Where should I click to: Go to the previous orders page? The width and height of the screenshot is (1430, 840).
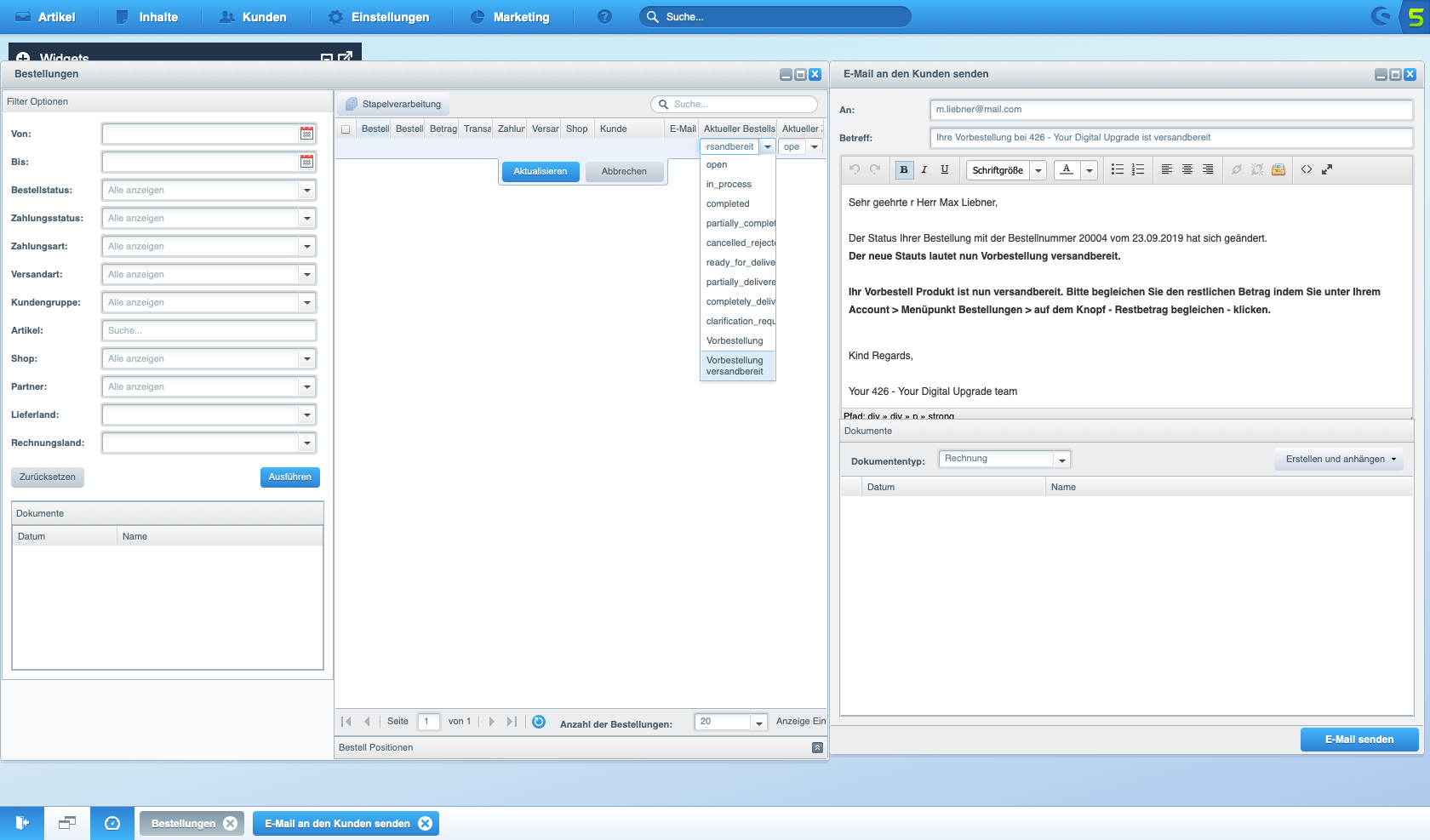click(367, 722)
